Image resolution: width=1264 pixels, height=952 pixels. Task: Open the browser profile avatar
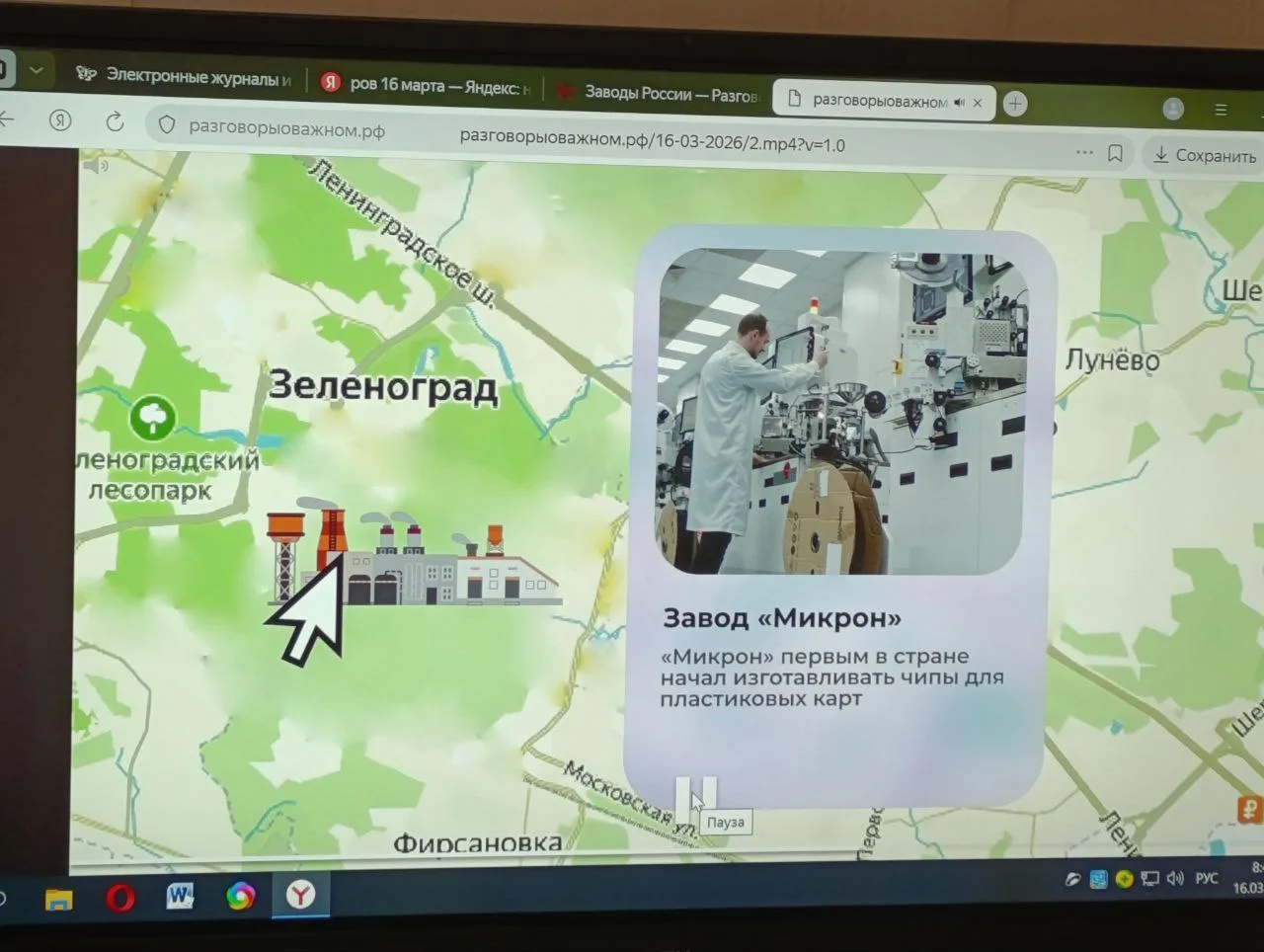[x=1173, y=109]
